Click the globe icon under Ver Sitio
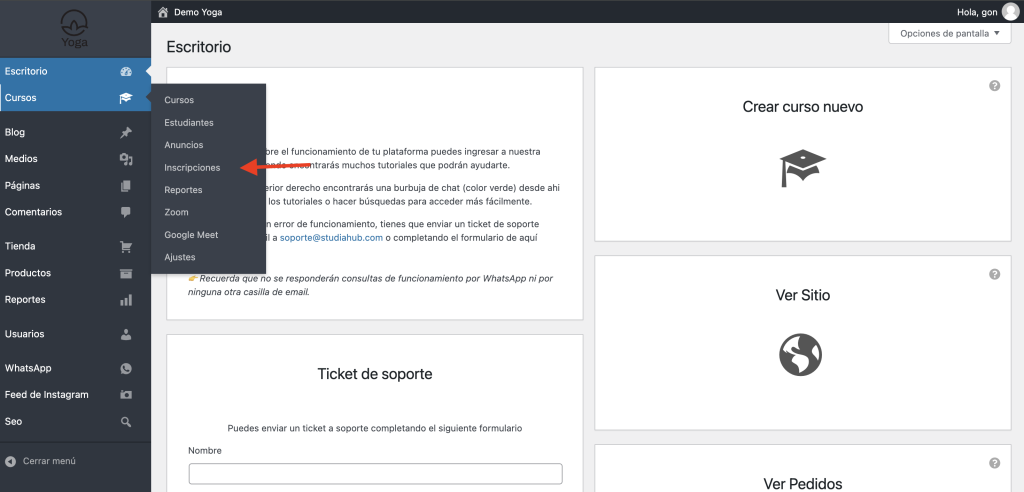The height and width of the screenshot is (492, 1024). click(x=800, y=355)
